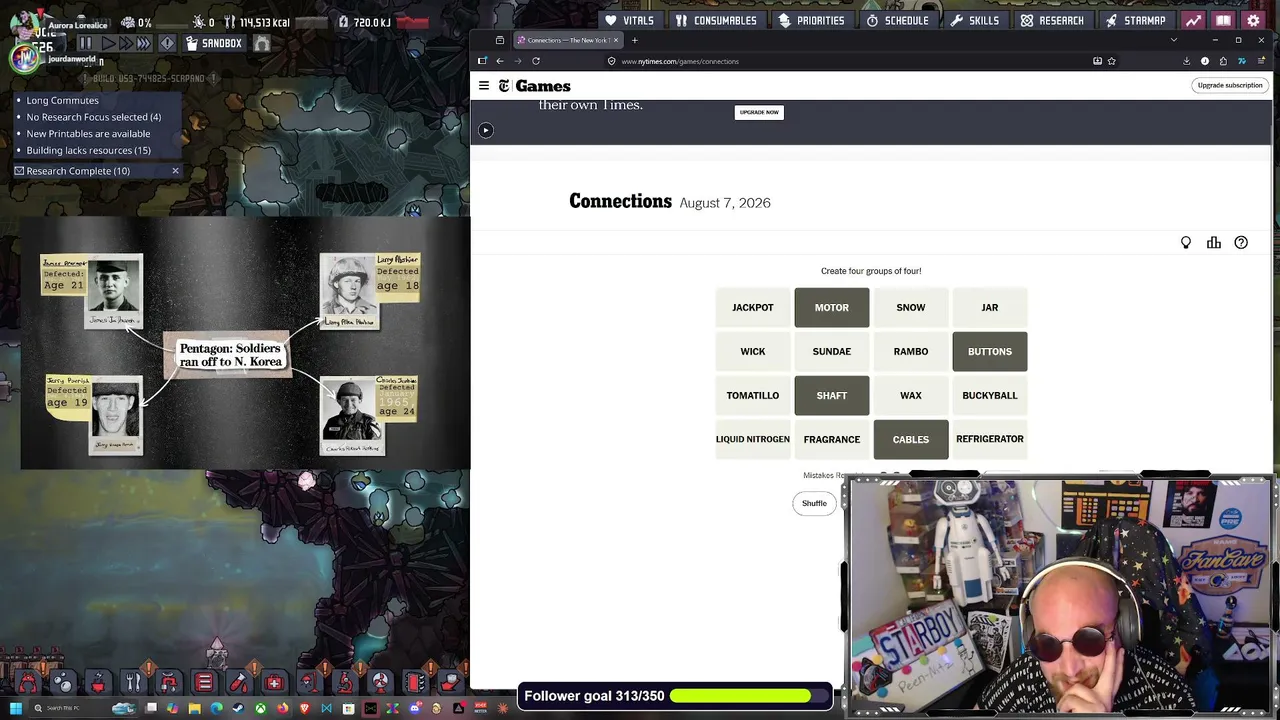The width and height of the screenshot is (1280, 720).
Task: Select Building lacks resources notification
Action: 88,151
